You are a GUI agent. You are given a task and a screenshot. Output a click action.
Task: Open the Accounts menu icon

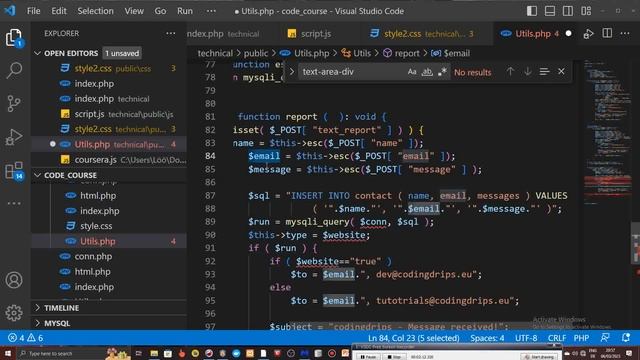[14, 280]
